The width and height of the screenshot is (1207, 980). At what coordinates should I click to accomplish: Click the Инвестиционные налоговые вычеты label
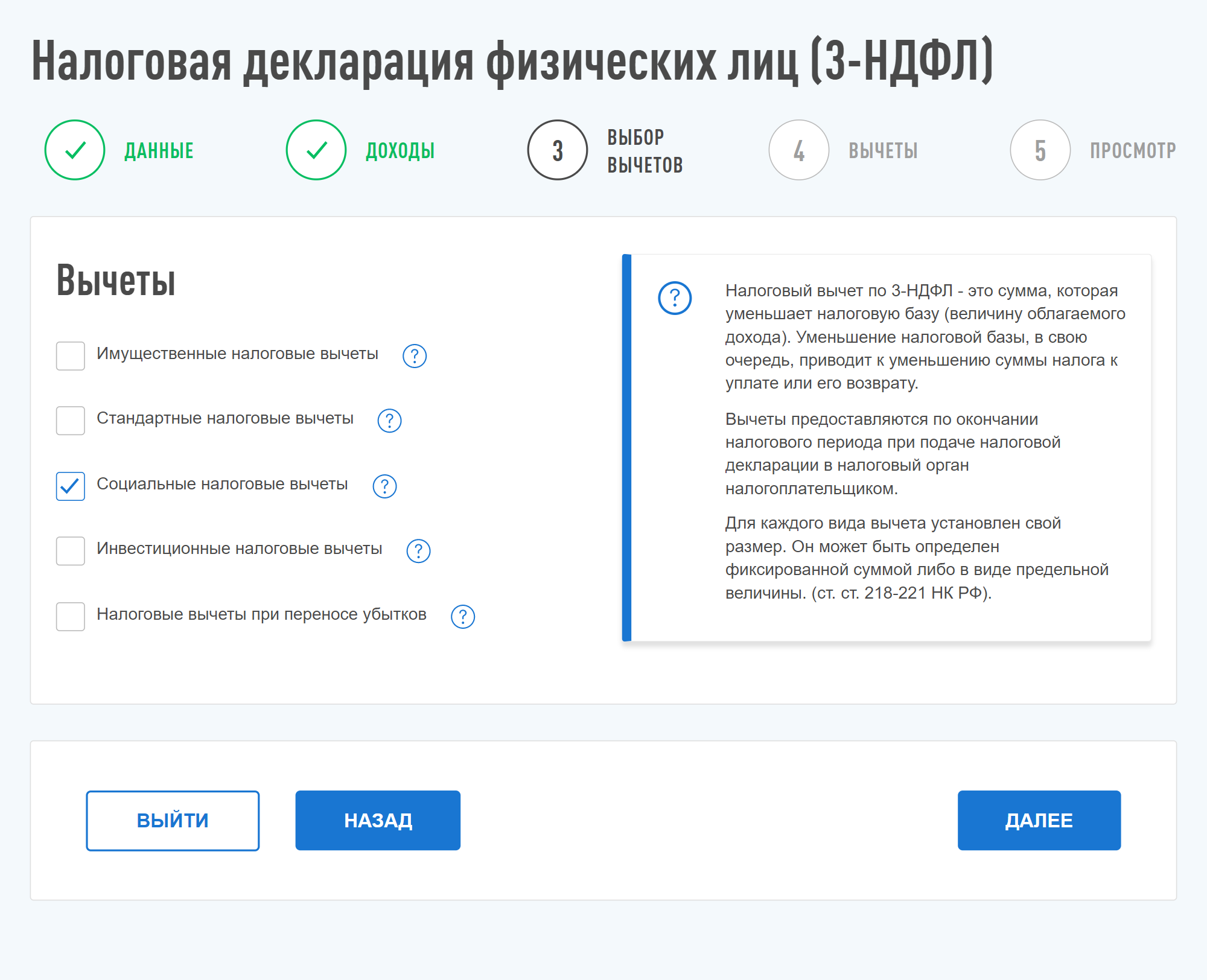click(240, 549)
